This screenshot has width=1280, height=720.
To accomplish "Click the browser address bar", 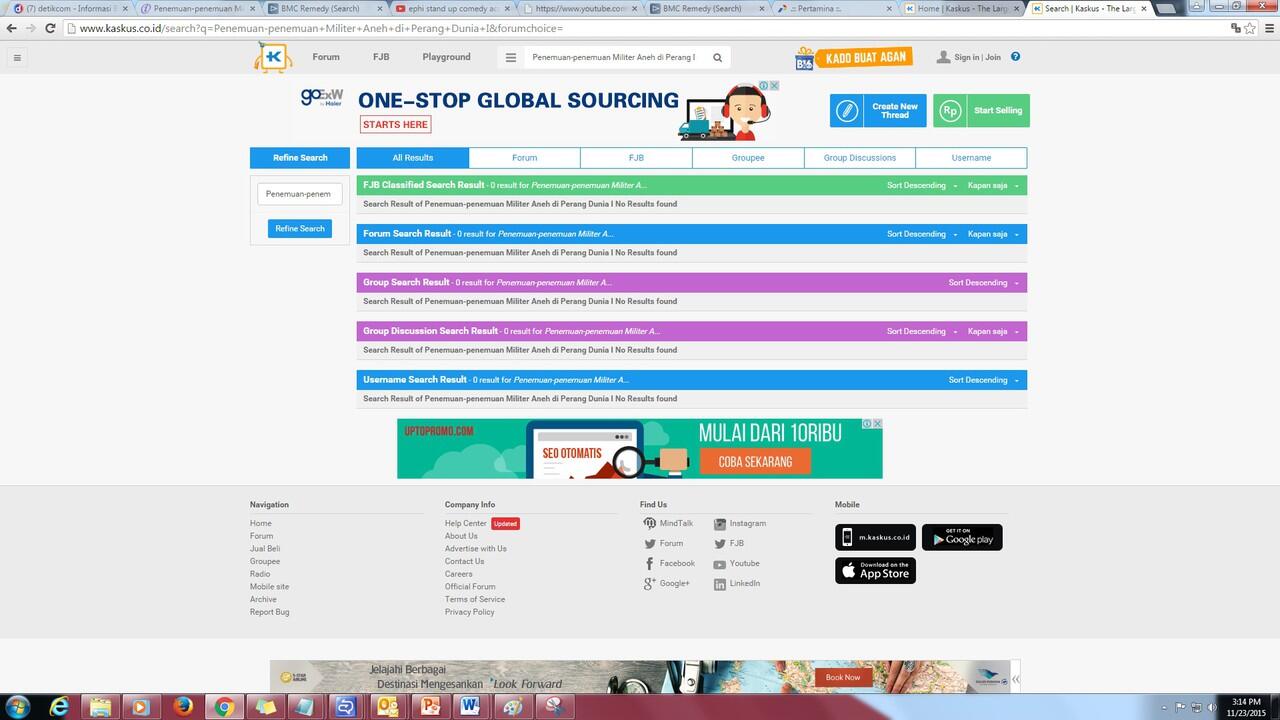I will (640, 28).
